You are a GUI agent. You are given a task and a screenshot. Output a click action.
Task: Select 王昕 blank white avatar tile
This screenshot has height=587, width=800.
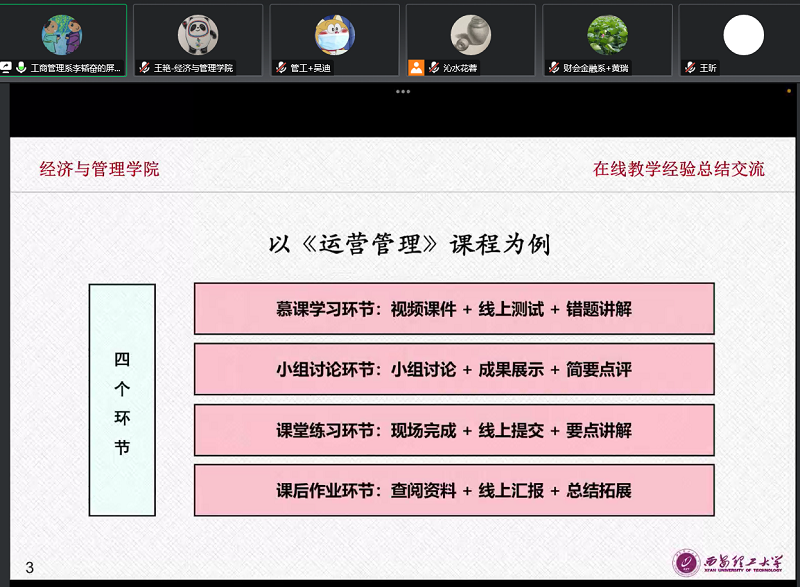[x=743, y=36]
